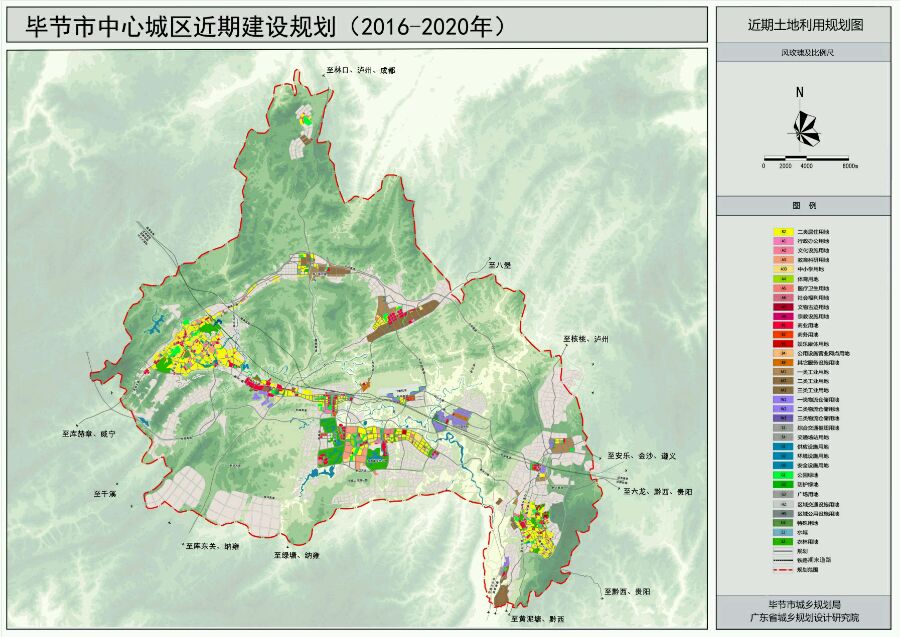Click the 近期土地利用规划图 heading
The height and width of the screenshot is (637, 900).
(x=806, y=25)
